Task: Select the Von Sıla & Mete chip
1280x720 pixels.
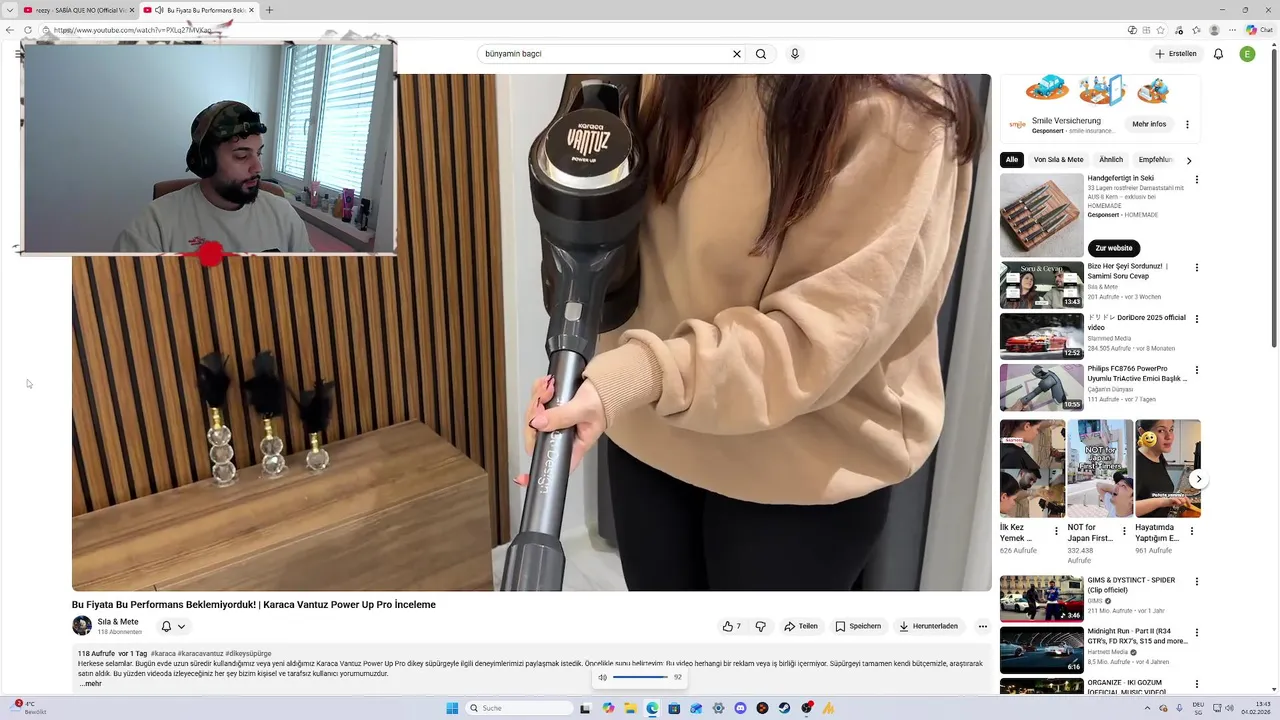Action: coord(1058,160)
